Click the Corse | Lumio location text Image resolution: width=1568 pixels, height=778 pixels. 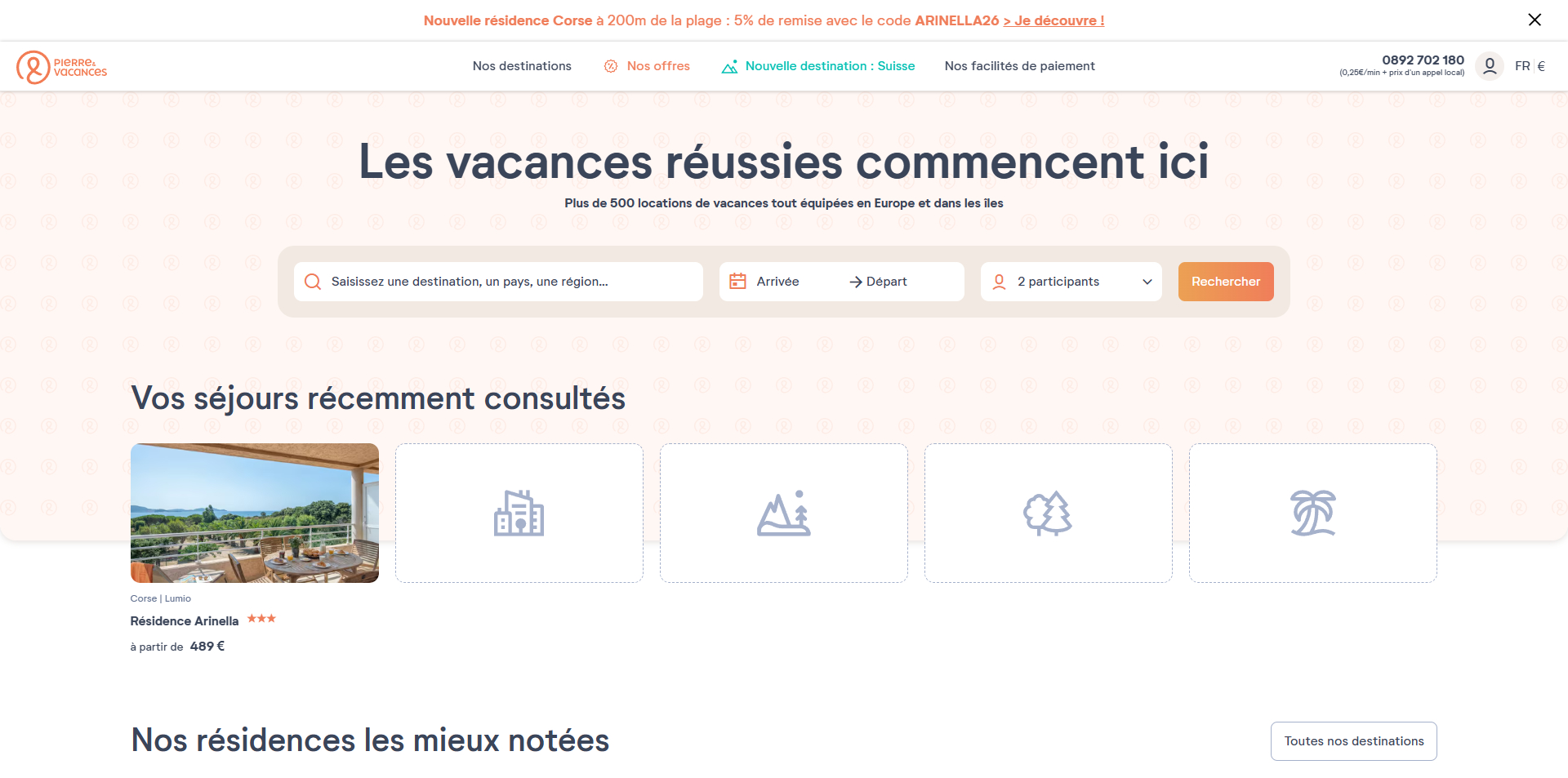pyautogui.click(x=161, y=598)
